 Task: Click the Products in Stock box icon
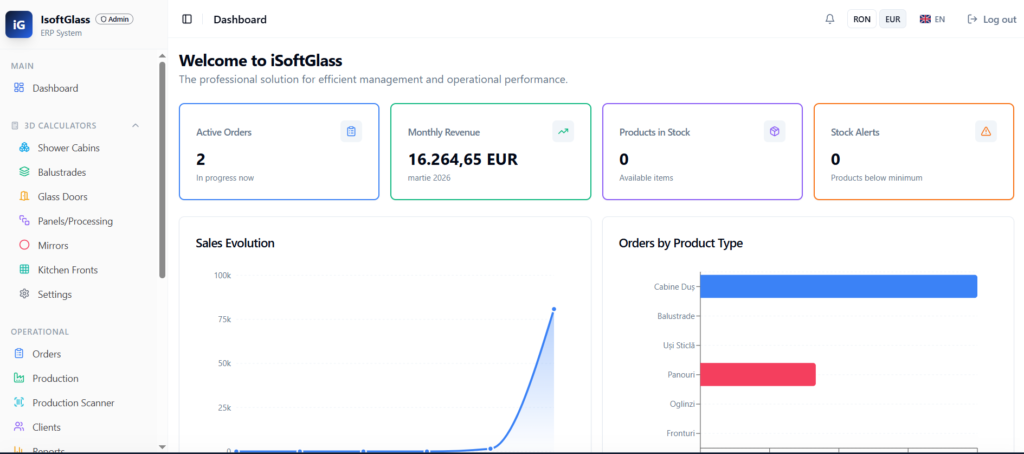774,131
